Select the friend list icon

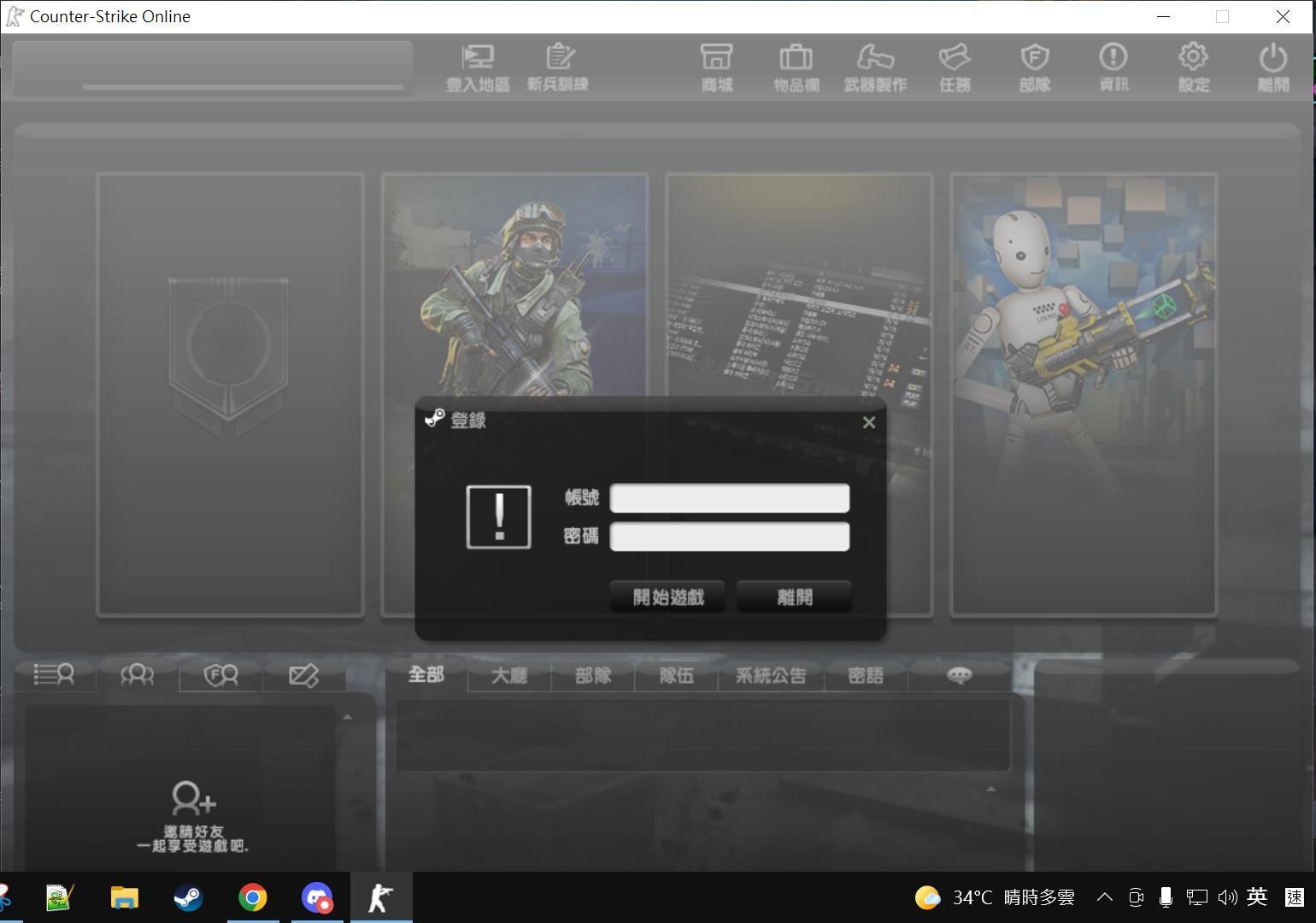pyautogui.click(x=137, y=674)
